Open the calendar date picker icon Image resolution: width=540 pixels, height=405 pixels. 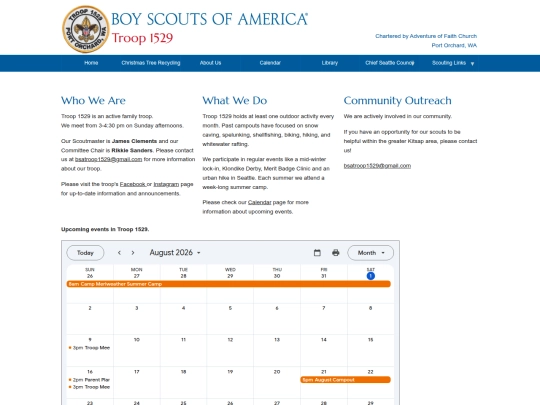pos(317,253)
